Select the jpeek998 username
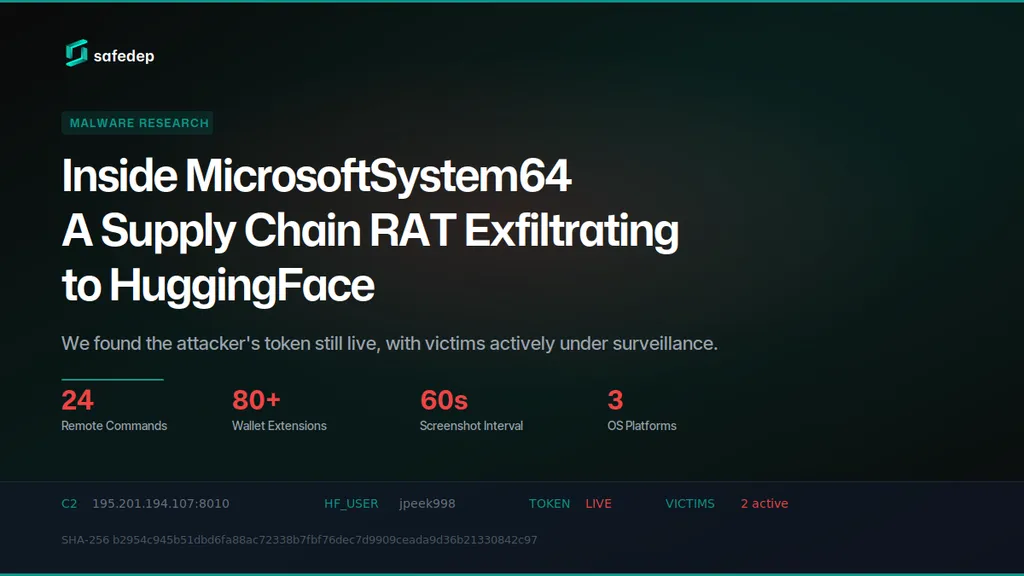Image resolution: width=1024 pixels, height=576 pixels. (427, 504)
